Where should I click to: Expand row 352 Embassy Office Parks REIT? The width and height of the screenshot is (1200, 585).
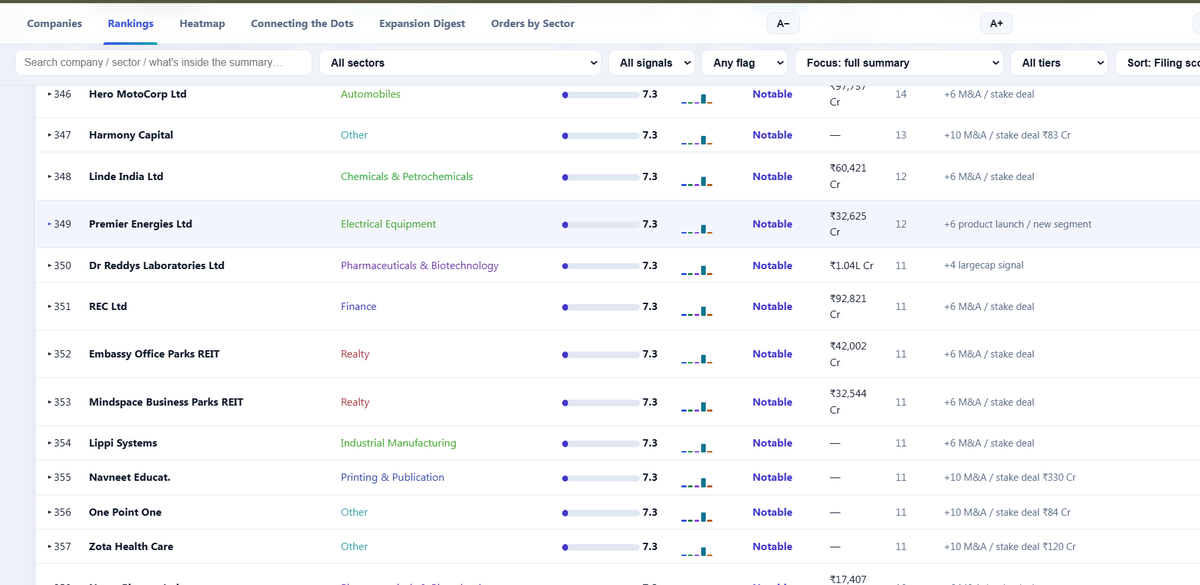point(50,354)
